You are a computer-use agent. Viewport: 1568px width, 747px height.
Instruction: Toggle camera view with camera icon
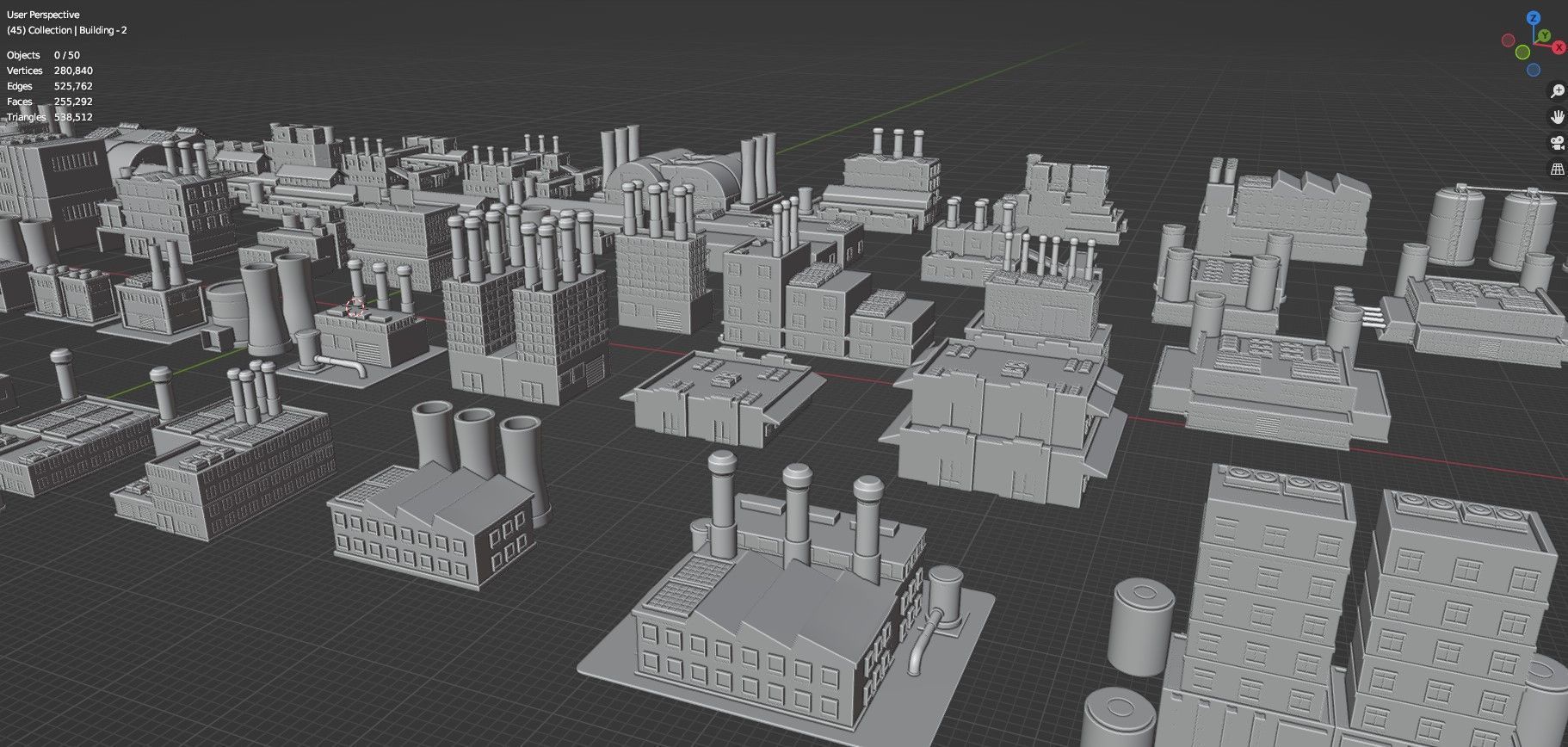point(1557,143)
